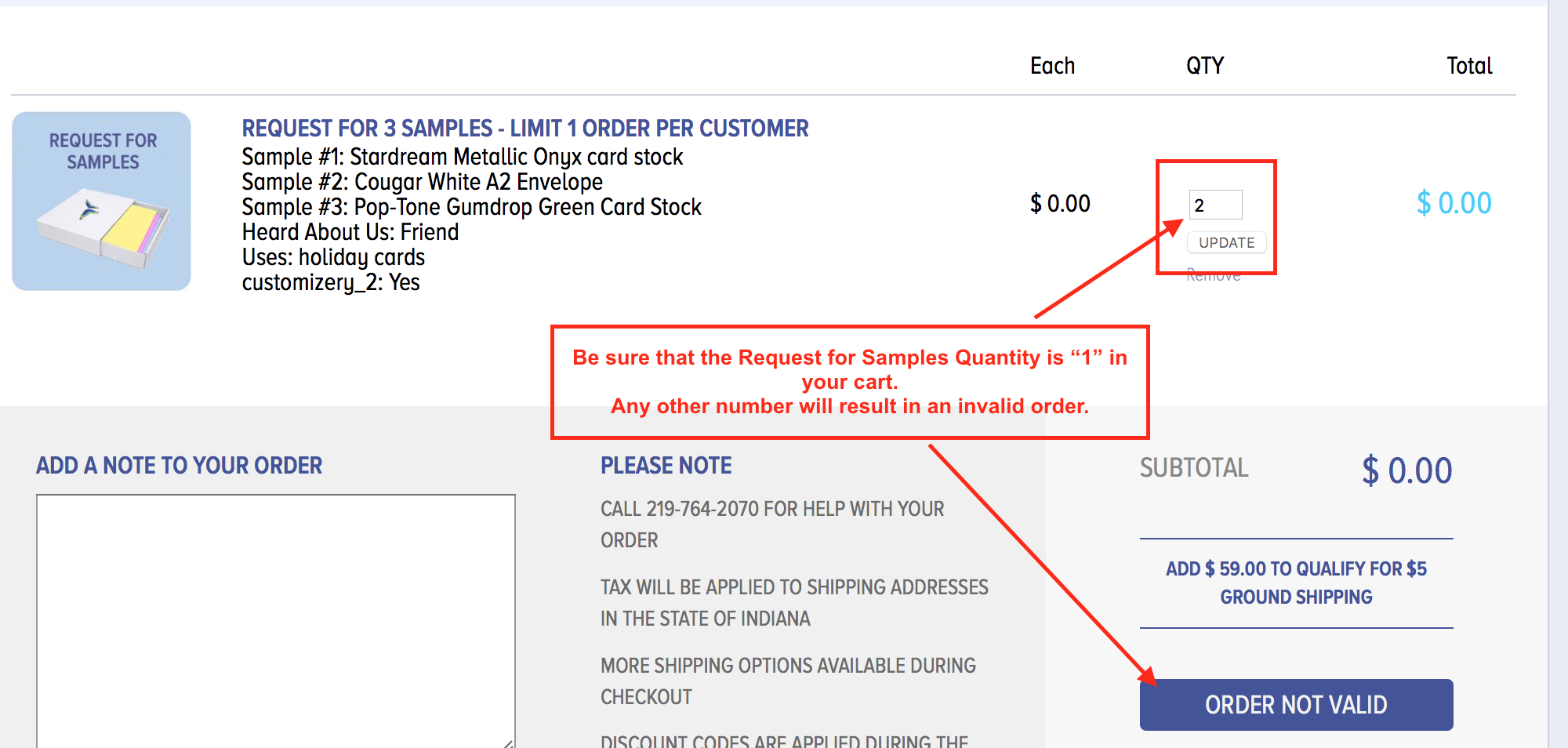Image resolution: width=1568 pixels, height=748 pixels.
Task: Click the note textarea resize handle
Action: (510, 742)
